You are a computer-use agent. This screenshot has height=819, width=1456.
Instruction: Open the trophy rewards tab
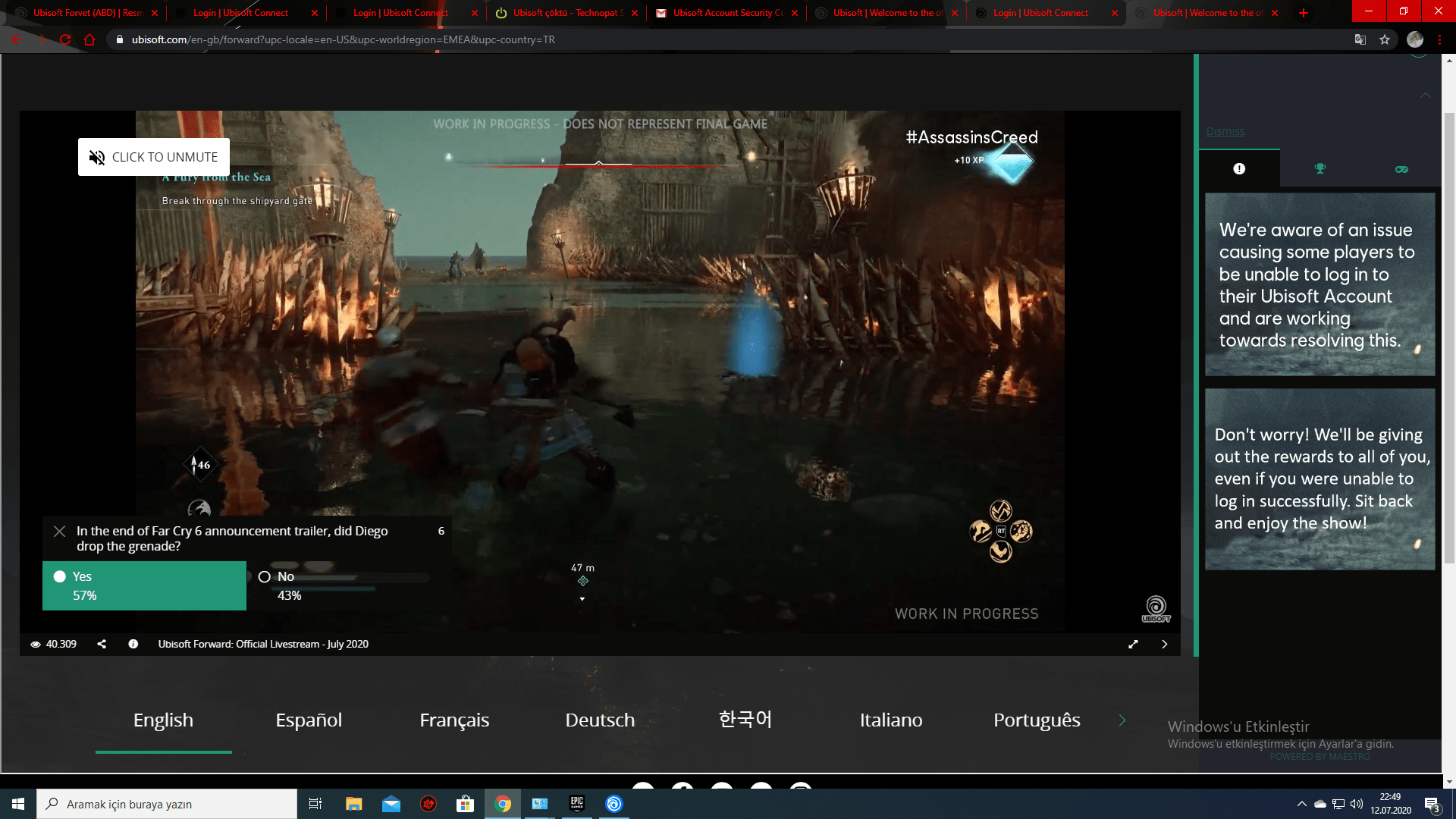(1320, 168)
